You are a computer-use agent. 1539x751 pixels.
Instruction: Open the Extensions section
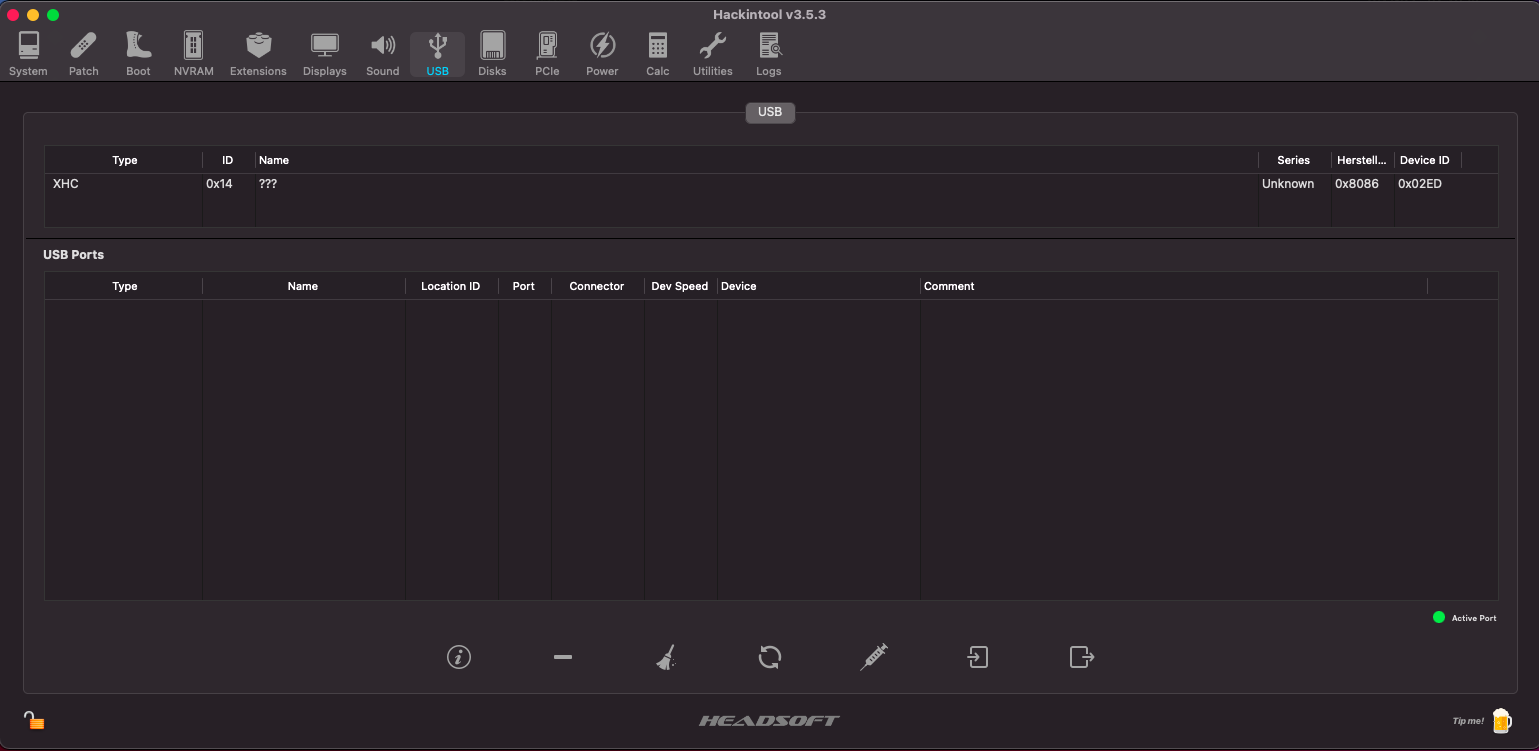(x=258, y=54)
